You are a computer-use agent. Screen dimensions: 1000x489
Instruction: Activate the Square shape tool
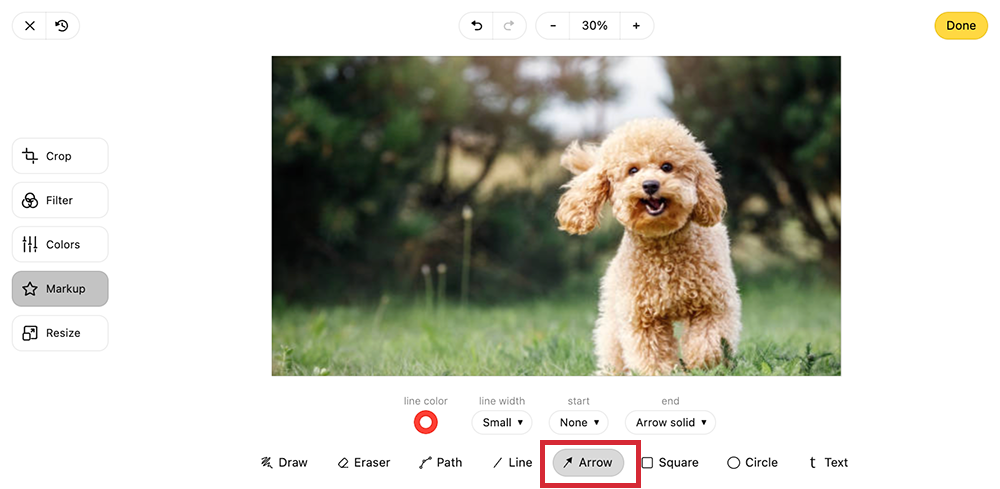point(670,462)
